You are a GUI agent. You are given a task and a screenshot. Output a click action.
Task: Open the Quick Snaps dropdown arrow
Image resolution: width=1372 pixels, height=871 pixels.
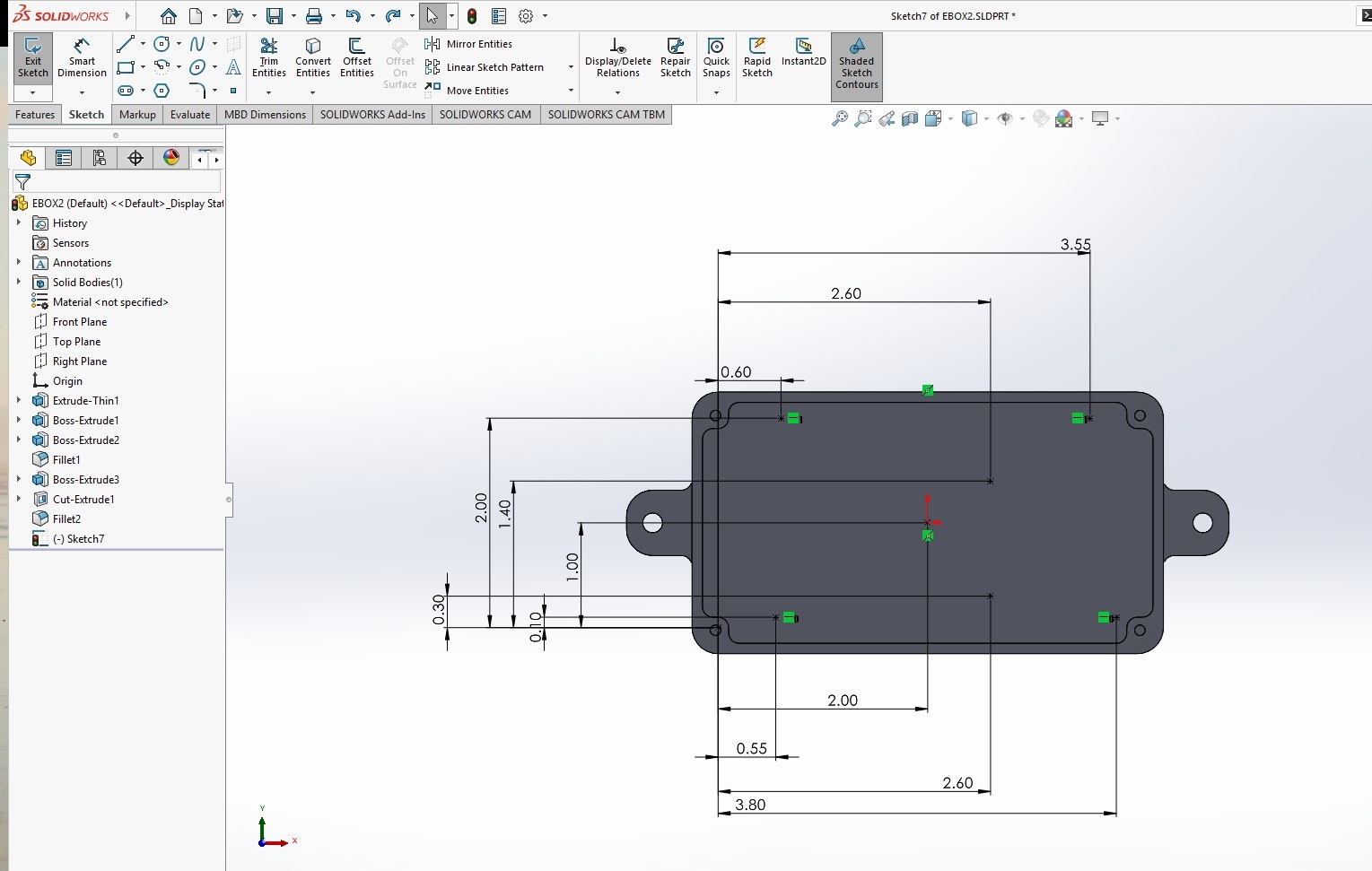point(716,92)
